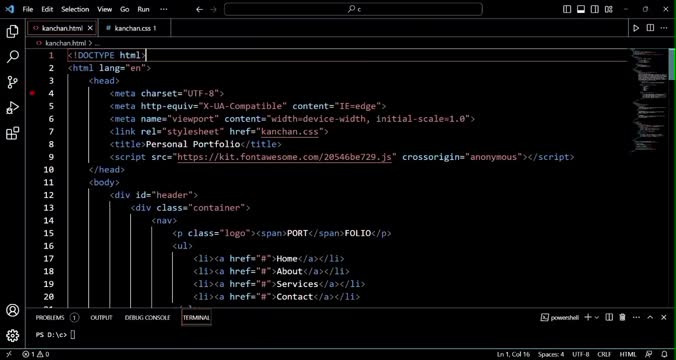This screenshot has height=360, width=676.
Task: Change line ending via CRLF
Action: click(x=604, y=354)
